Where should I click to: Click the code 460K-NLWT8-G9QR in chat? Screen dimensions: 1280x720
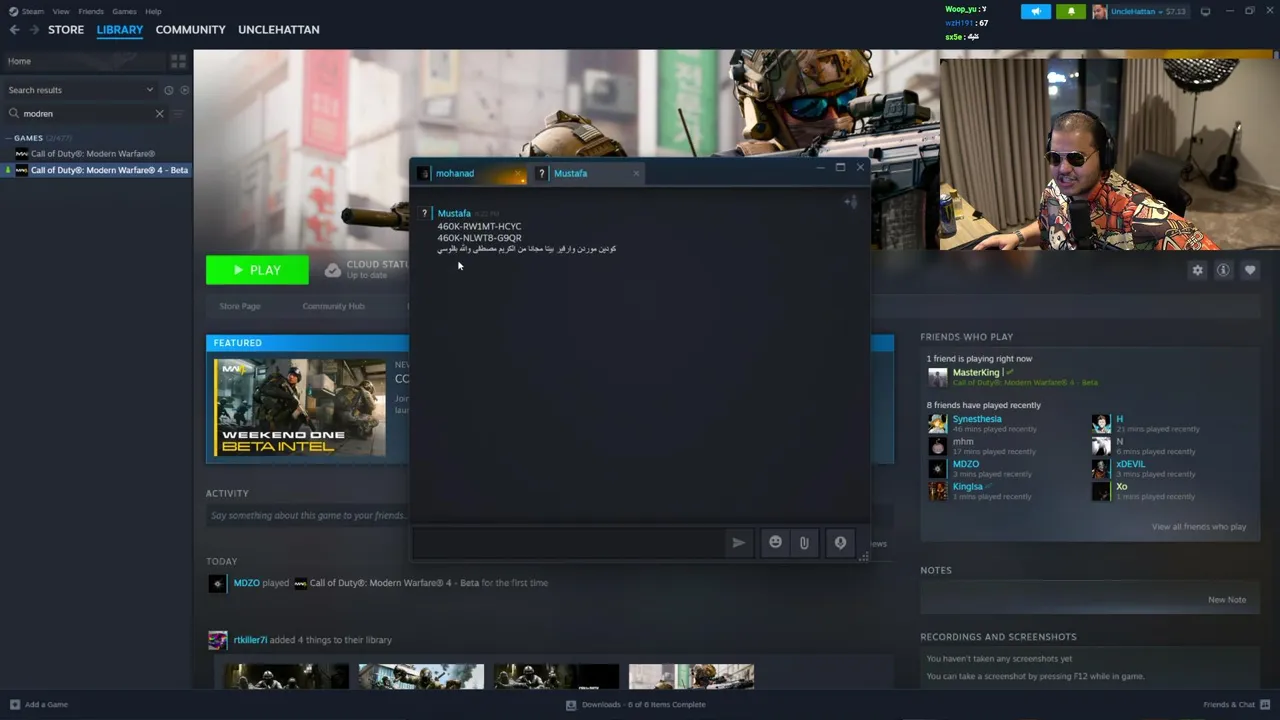pyautogui.click(x=479, y=238)
